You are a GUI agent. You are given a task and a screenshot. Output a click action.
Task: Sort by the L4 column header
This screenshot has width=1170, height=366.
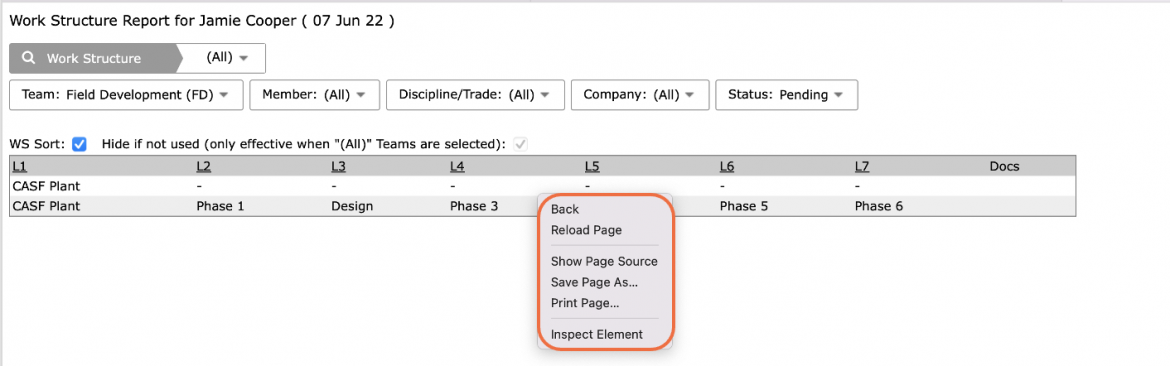[457, 166]
